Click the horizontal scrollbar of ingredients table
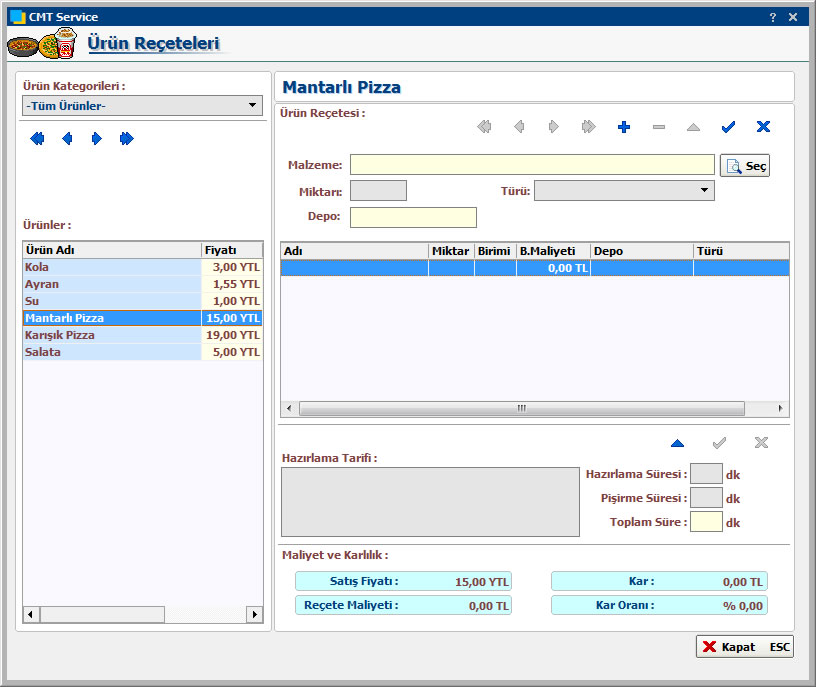 pyautogui.click(x=521, y=409)
